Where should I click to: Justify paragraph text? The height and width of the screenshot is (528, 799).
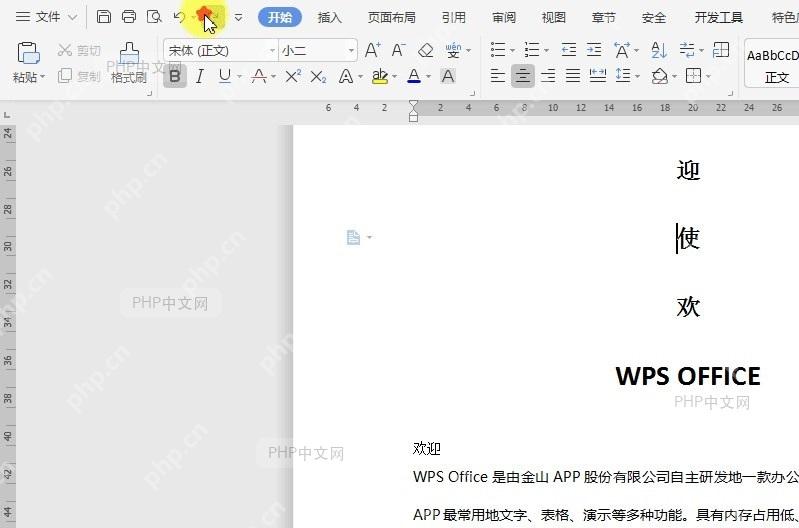click(x=573, y=76)
